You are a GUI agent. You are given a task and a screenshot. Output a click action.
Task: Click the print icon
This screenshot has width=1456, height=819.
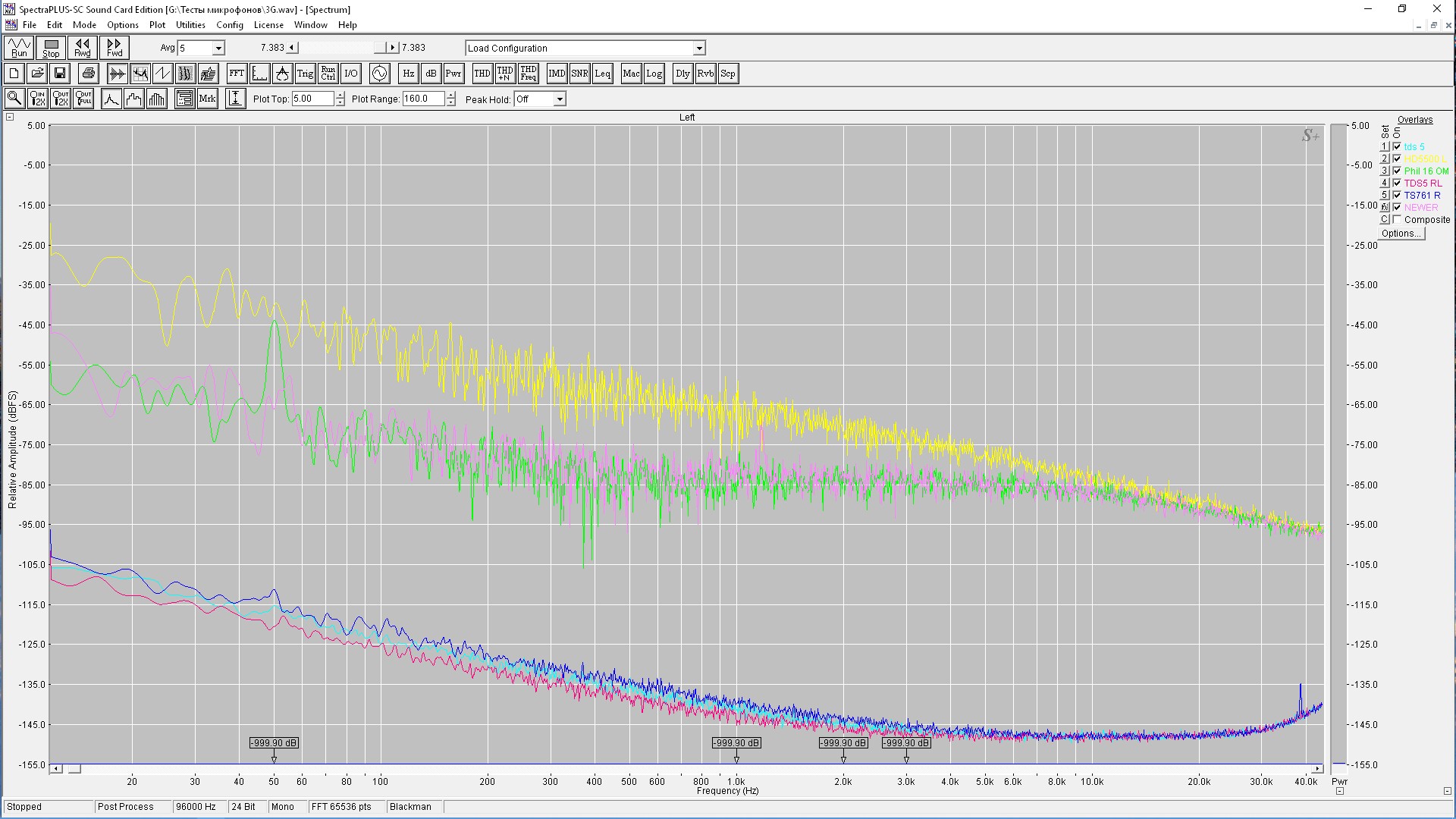tap(89, 74)
